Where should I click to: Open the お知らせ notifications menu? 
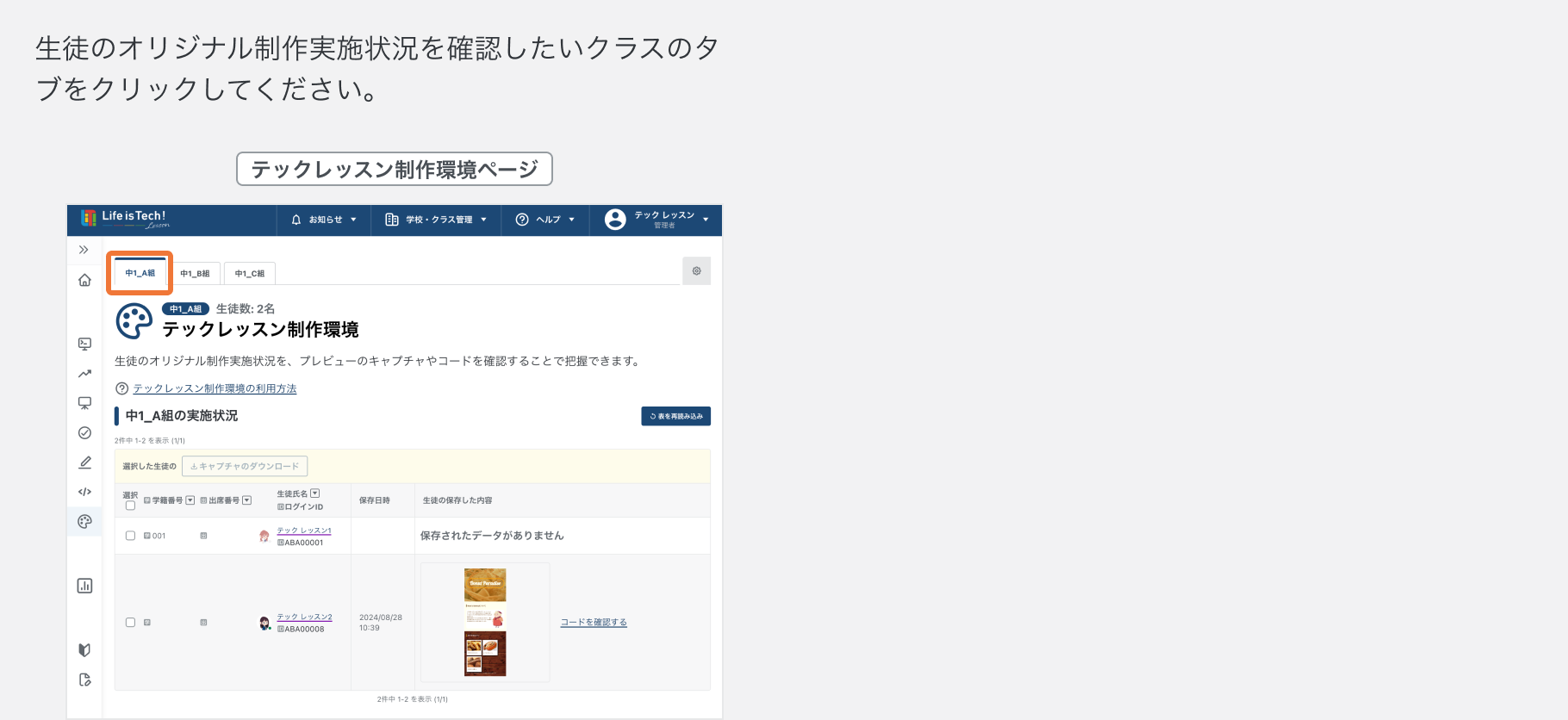click(324, 220)
